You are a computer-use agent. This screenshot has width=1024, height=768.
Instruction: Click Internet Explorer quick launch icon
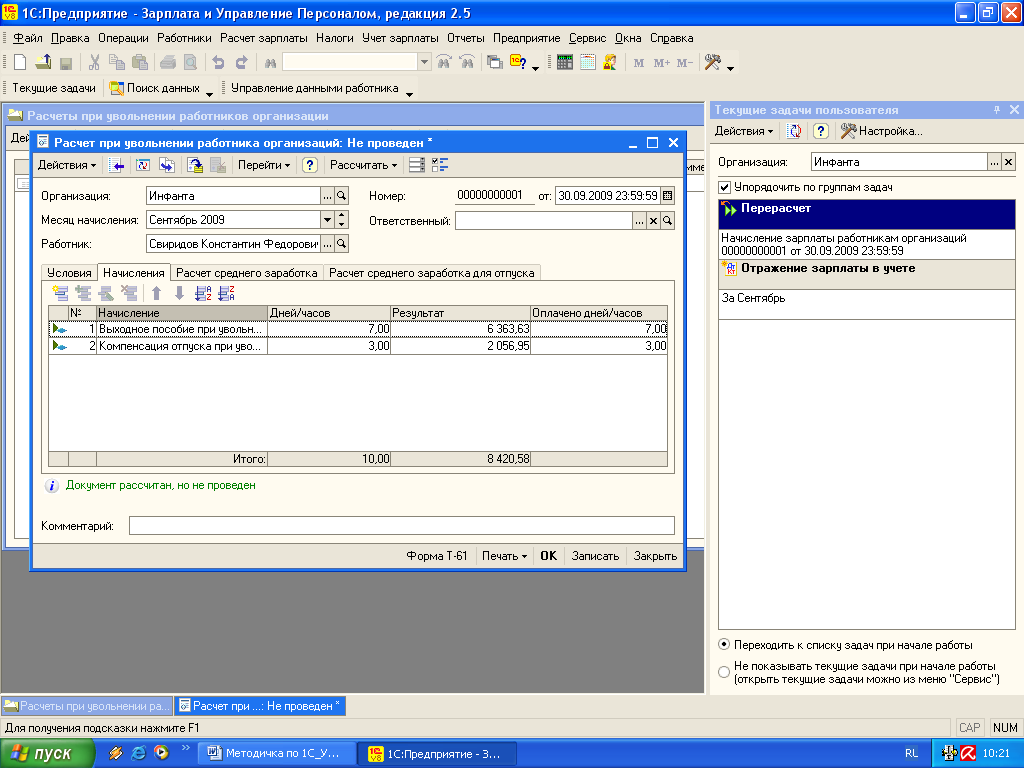click(138, 754)
